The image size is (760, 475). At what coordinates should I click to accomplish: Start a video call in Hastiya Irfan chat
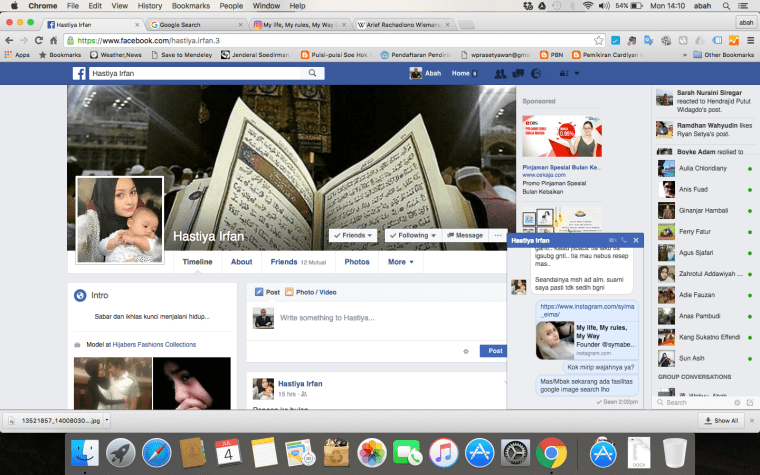tap(612, 241)
